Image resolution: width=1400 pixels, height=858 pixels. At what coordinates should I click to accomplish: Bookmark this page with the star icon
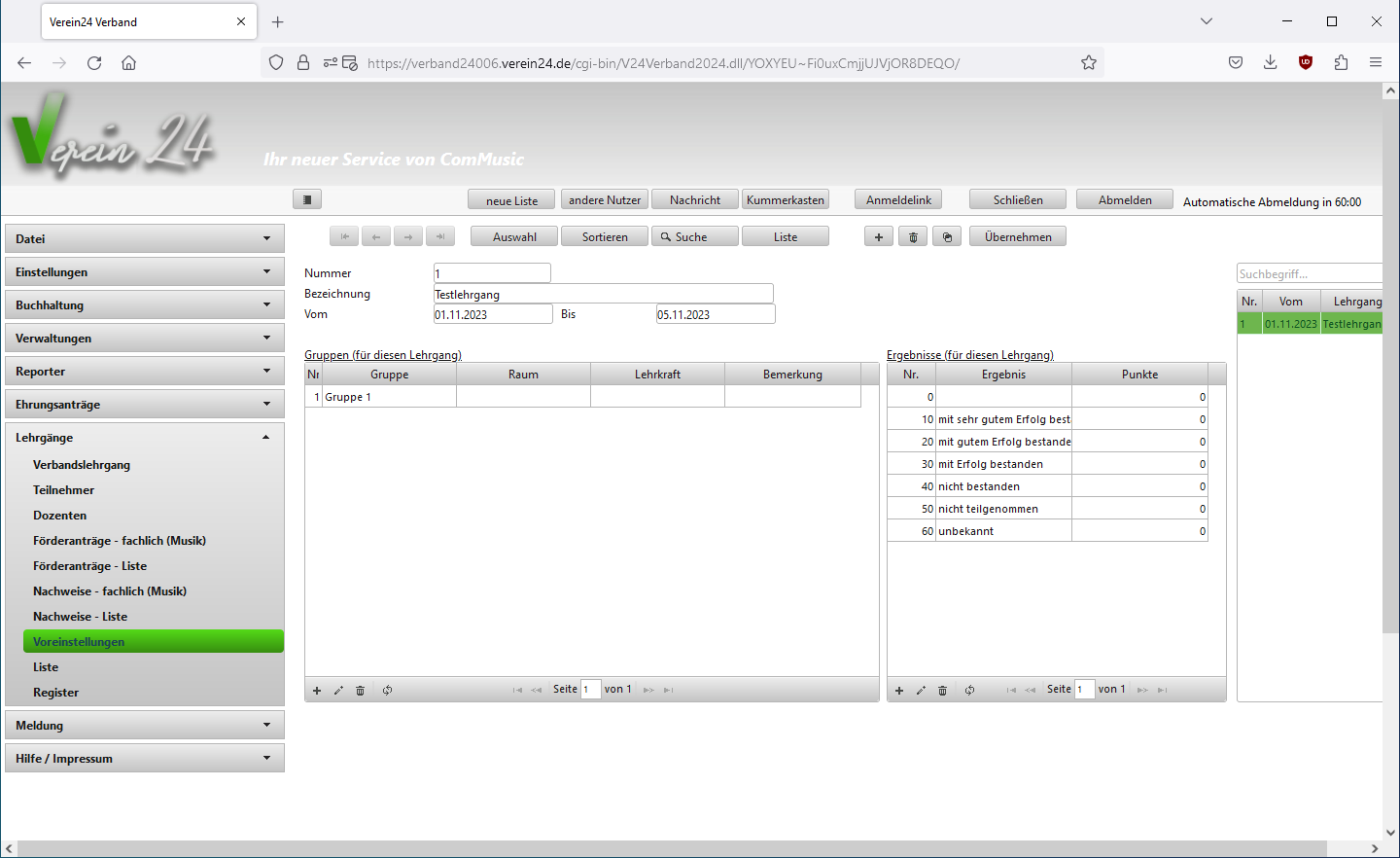[x=1089, y=63]
